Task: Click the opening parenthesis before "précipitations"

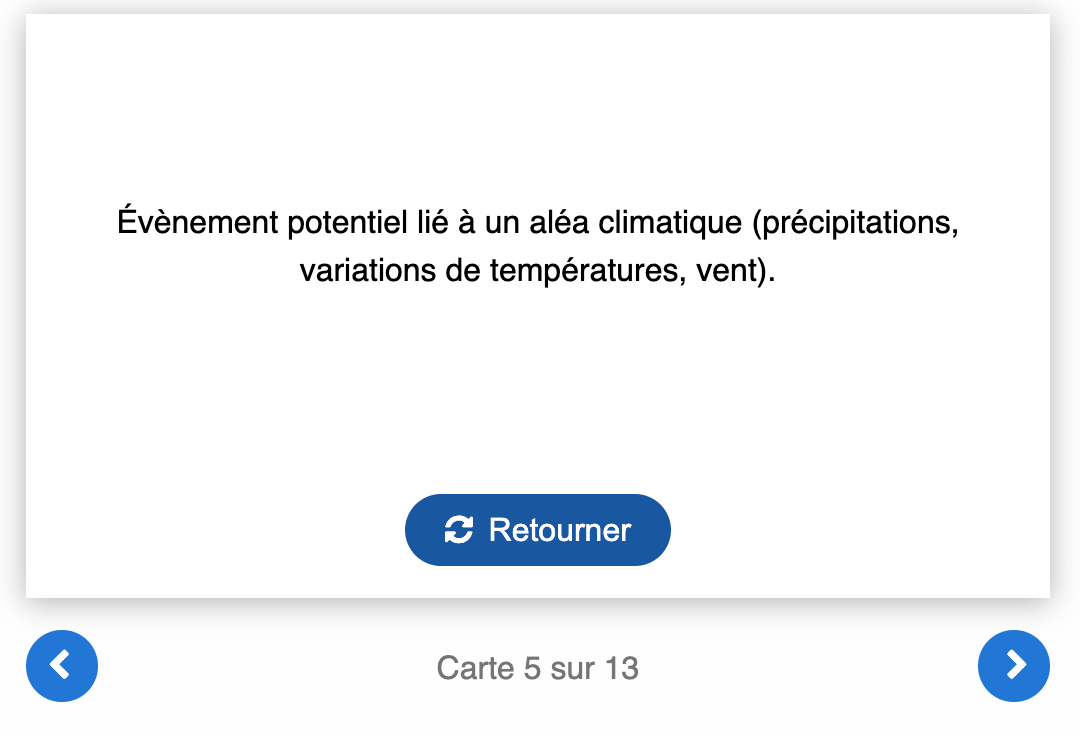Action: point(757,222)
